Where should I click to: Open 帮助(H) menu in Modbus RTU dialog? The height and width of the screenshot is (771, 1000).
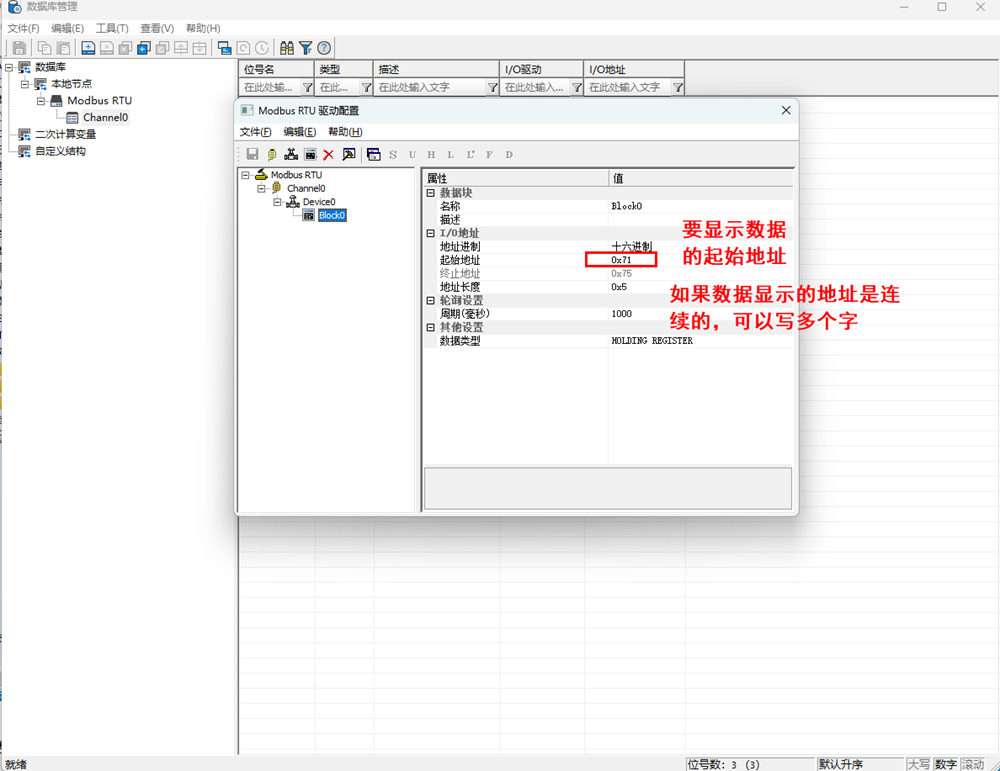345,132
